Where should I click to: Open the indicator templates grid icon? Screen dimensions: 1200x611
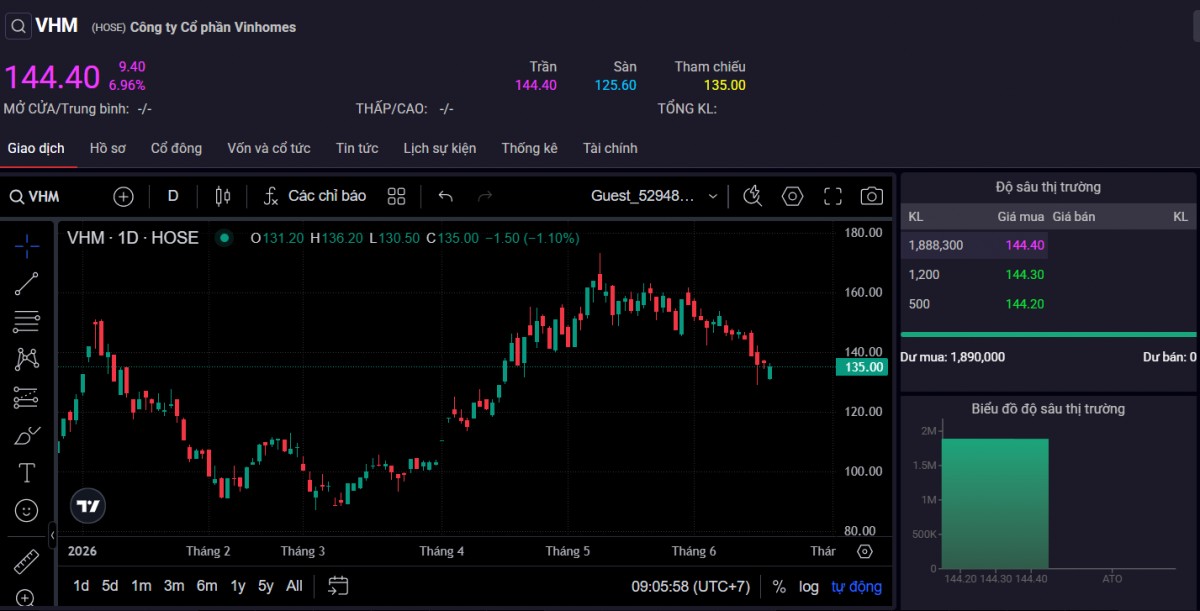(396, 197)
